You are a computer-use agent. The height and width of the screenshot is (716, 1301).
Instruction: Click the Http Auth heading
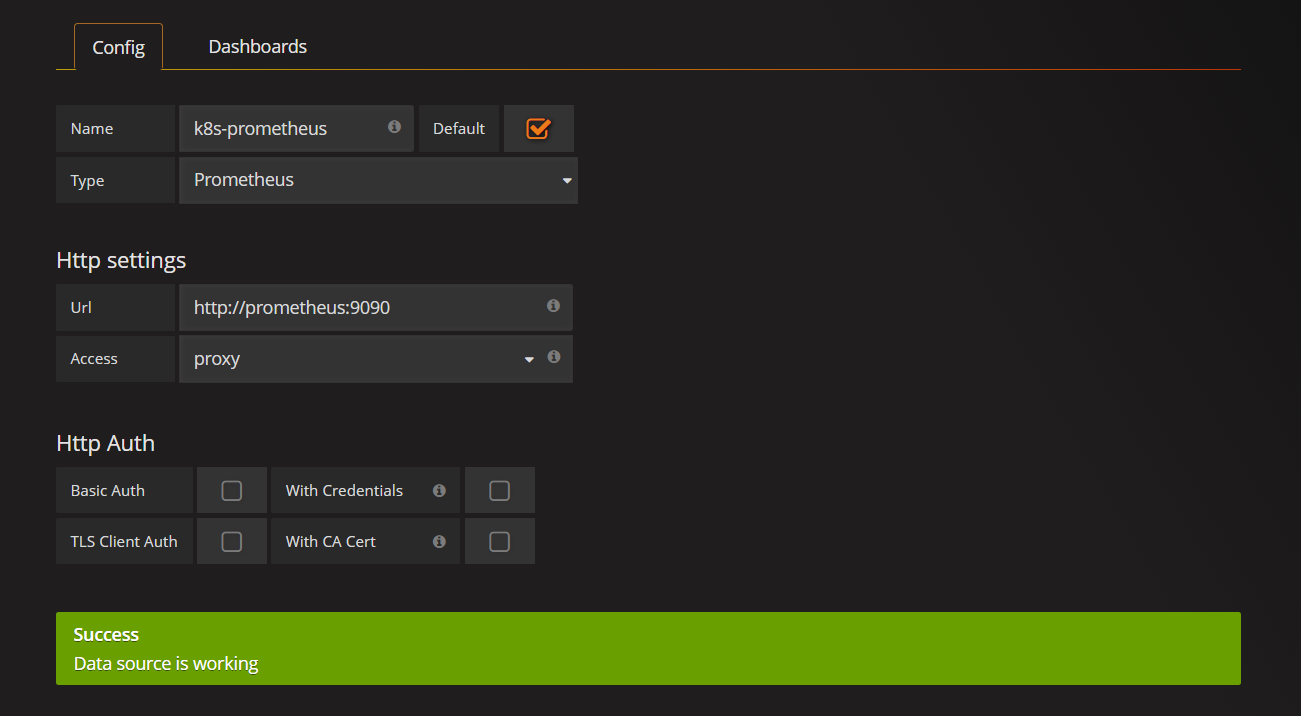[x=106, y=443]
